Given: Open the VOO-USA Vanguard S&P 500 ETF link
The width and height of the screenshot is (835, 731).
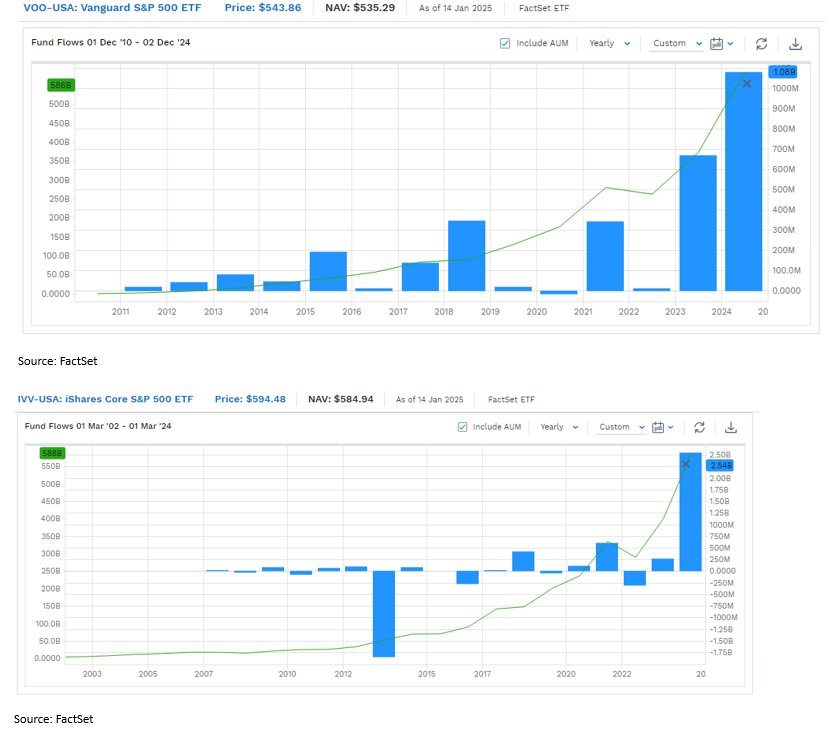Looking at the screenshot, I should point(112,8).
